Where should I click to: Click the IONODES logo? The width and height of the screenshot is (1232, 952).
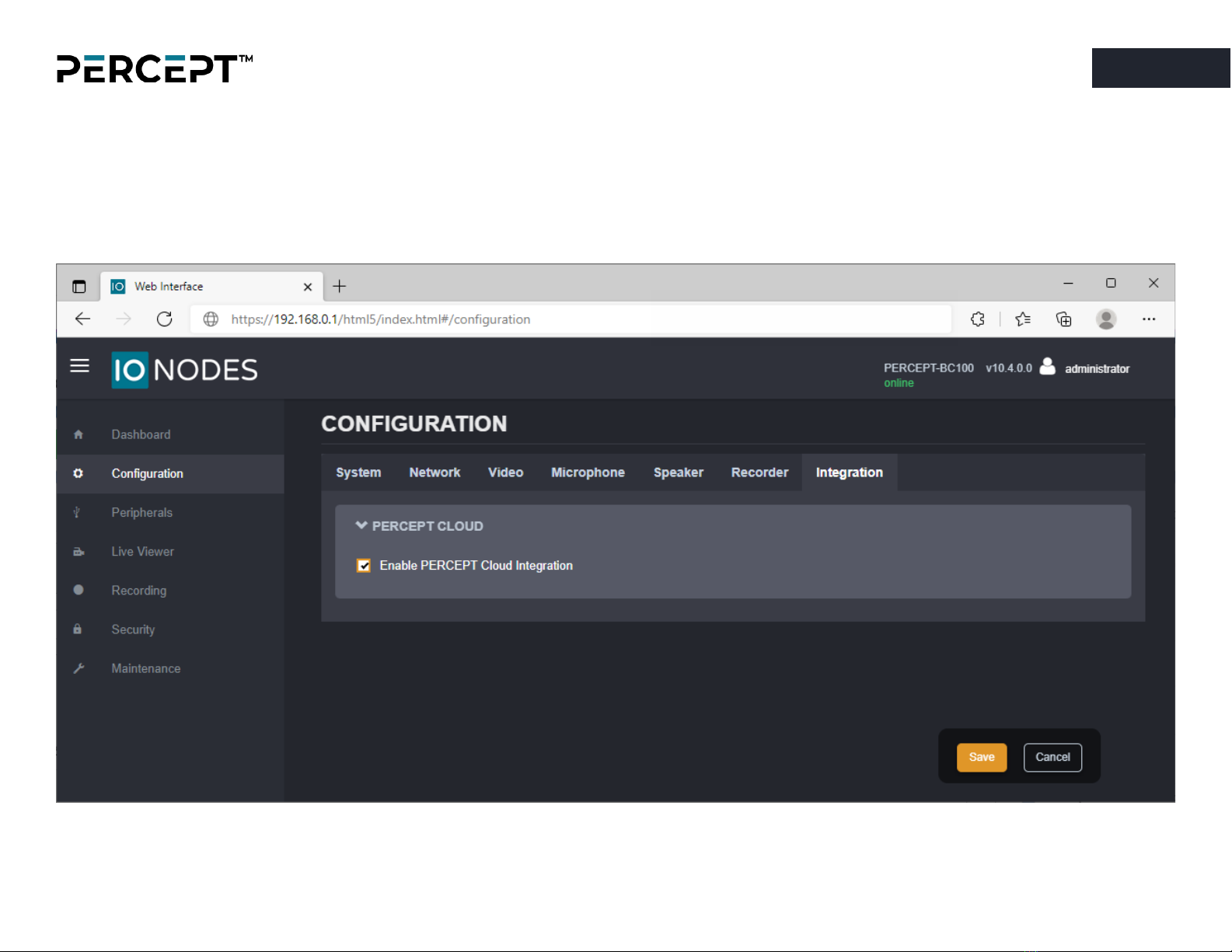click(x=184, y=370)
